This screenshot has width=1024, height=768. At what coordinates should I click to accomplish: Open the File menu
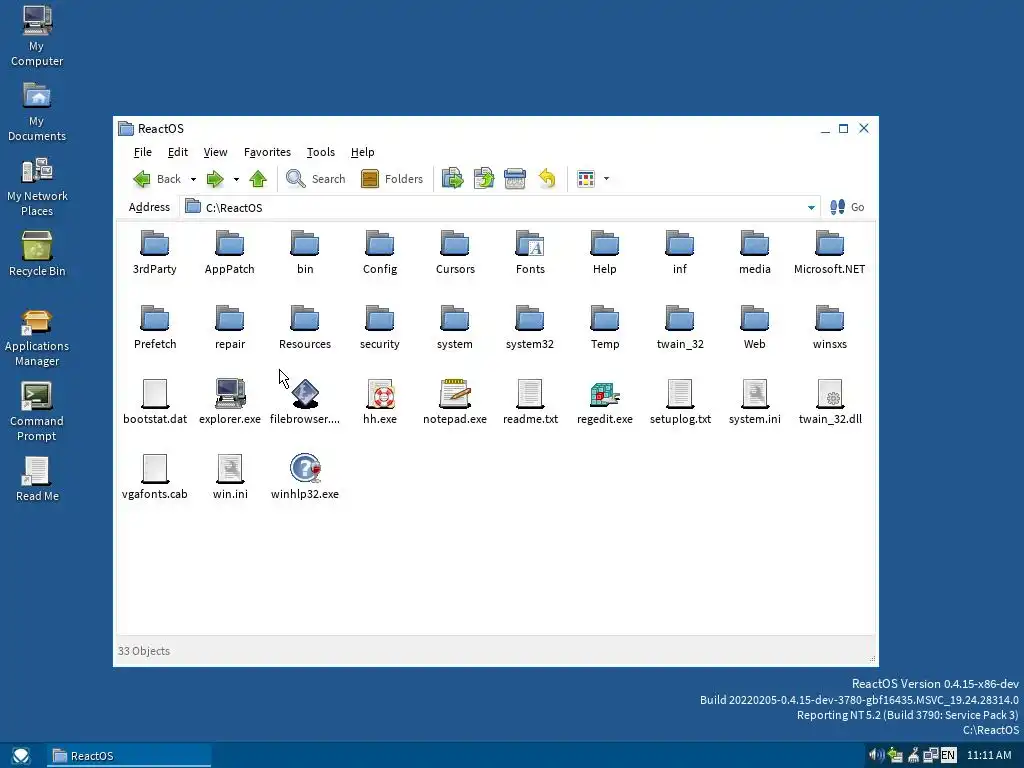[x=142, y=152]
